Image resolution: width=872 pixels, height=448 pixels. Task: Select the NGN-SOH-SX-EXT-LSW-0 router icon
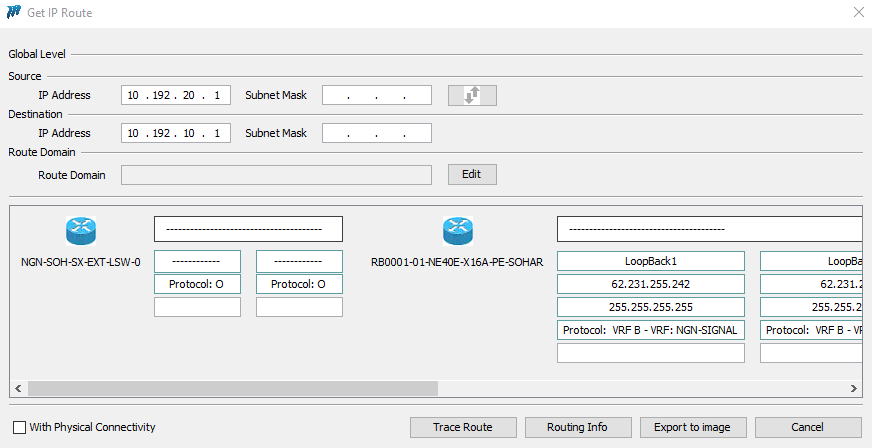(81, 231)
